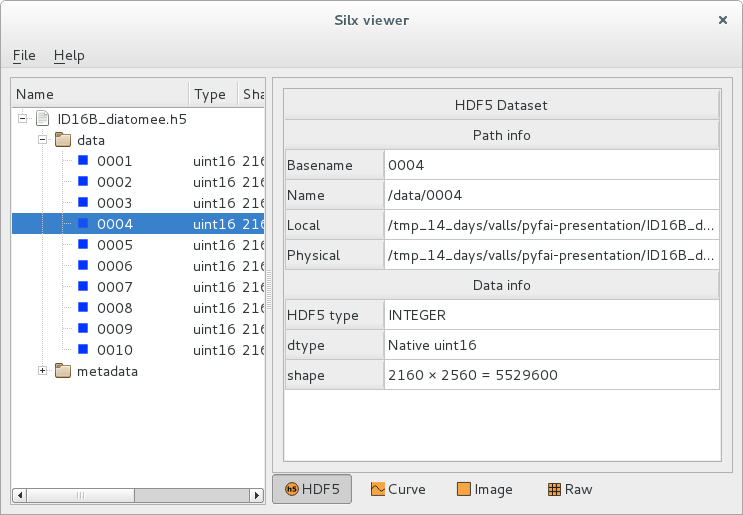
Task: Click the Physical path value field
Action: coord(551,255)
